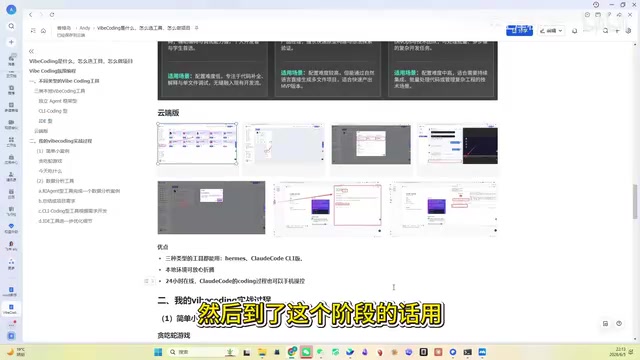Open the weather widget on taskbar
The height and width of the screenshot is (360, 640).
click(16, 352)
